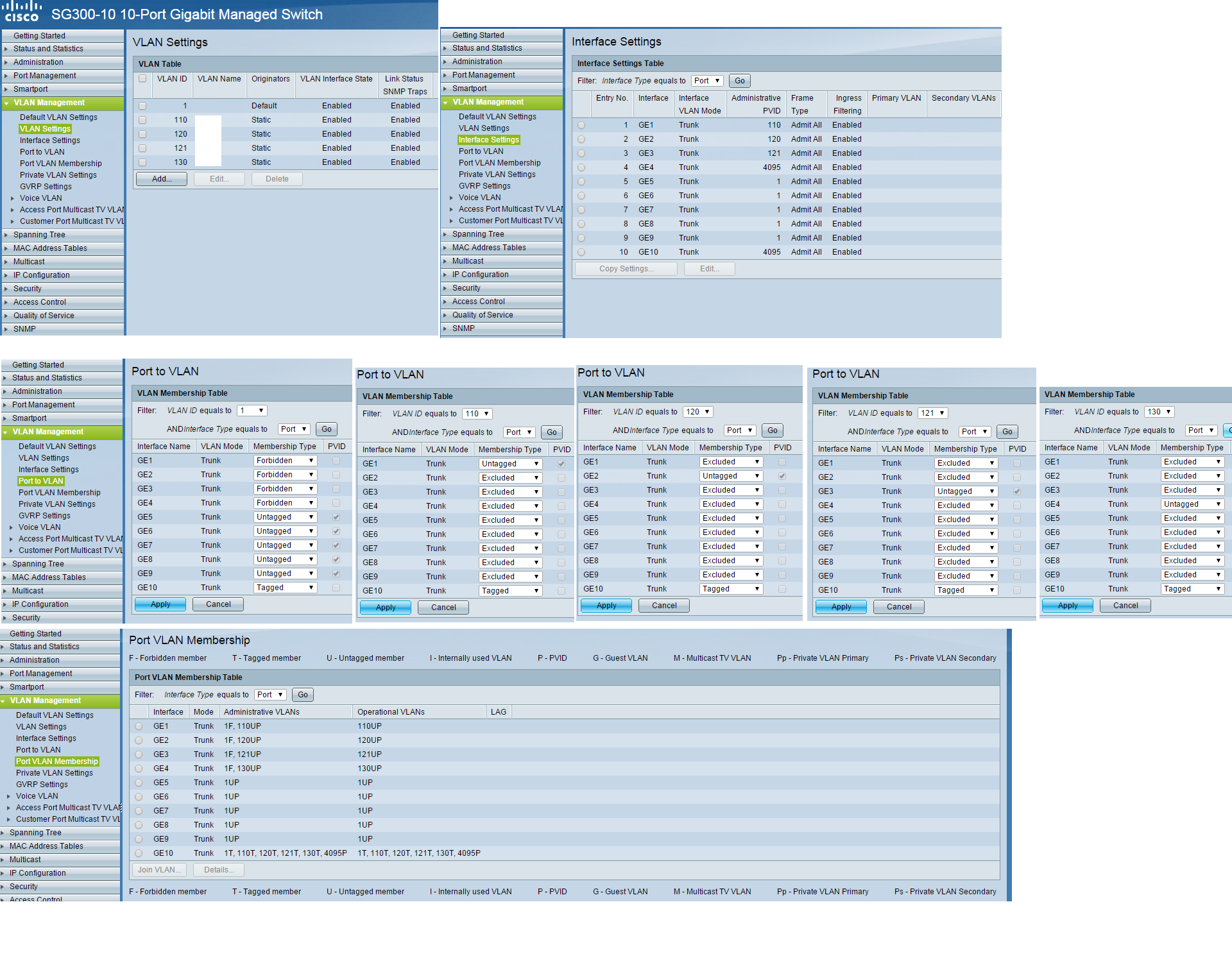1232x970 pixels.
Task: Select GE1 radio button in Port VLAN Membership Table
Action: point(139,726)
